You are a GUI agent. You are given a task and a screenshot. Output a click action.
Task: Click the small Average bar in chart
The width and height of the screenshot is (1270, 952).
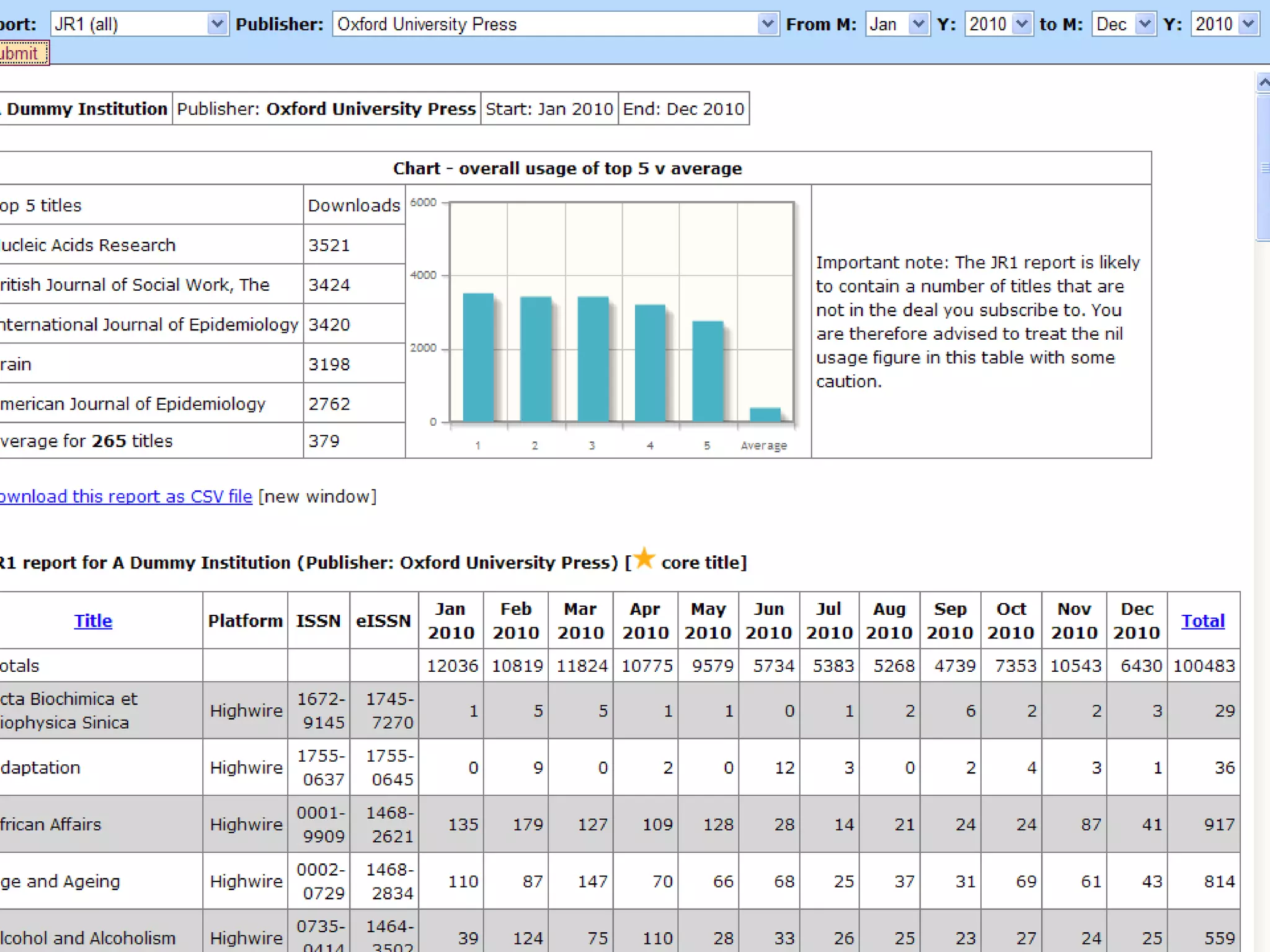tap(765, 415)
